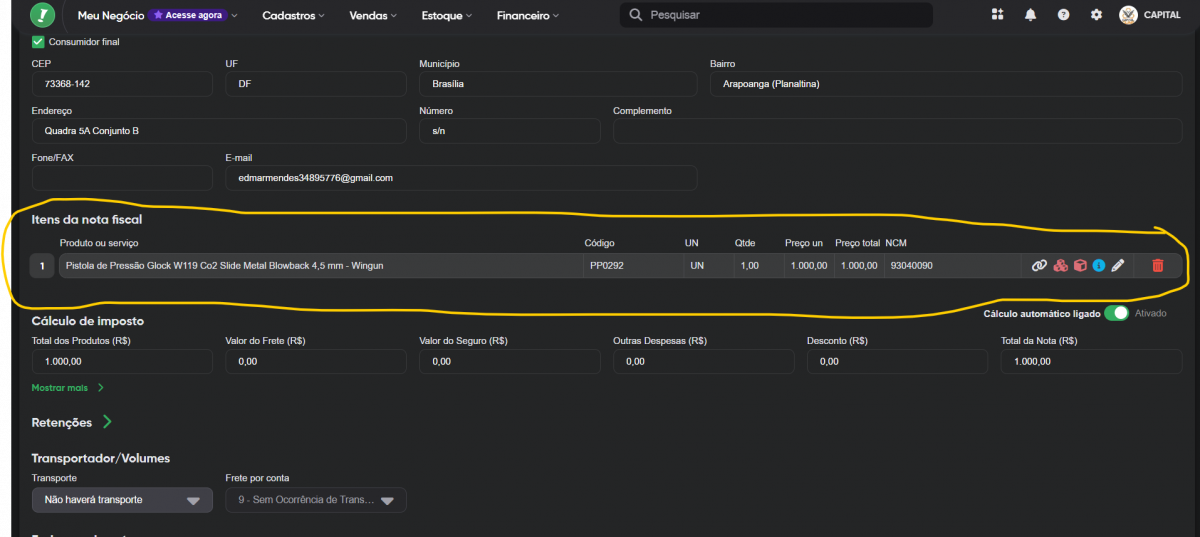Turn off the Cálculo automático toggle
This screenshot has height=537, width=1200.
coord(1116,313)
